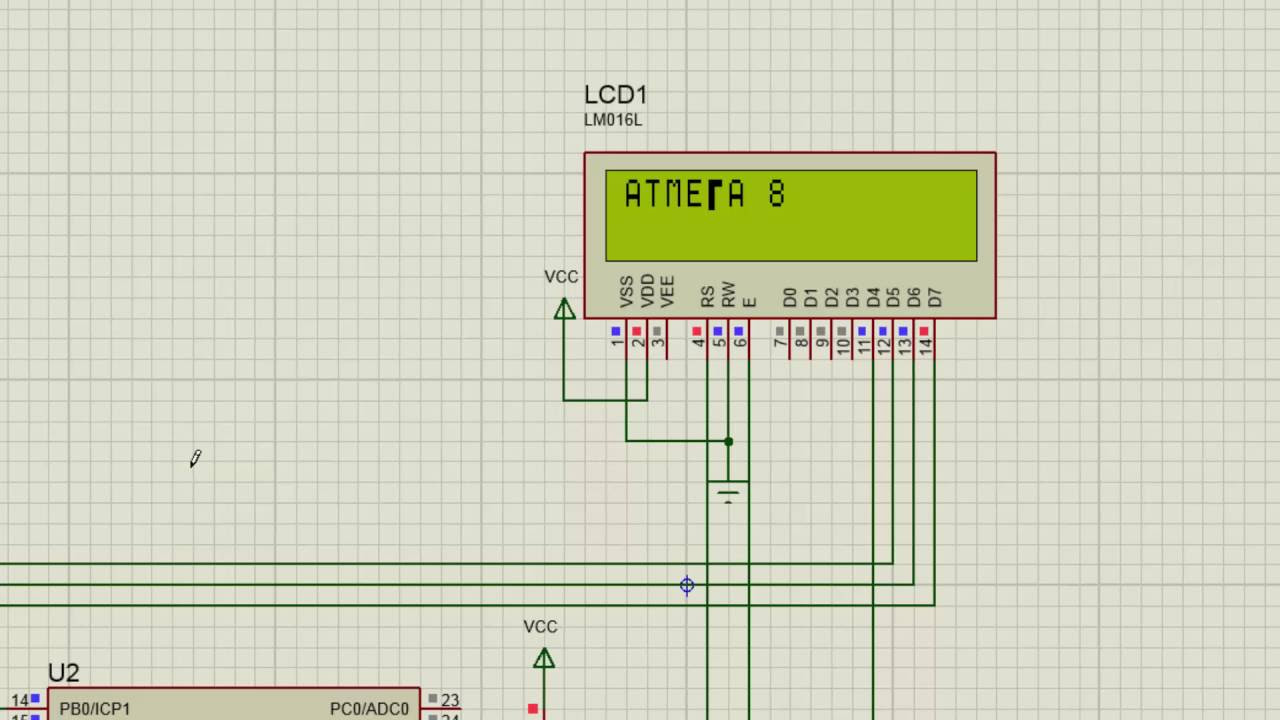Screen dimensions: 1280x720
Task: Select the green LCD display screen showing ATMEGA 8
Action: coord(791,216)
